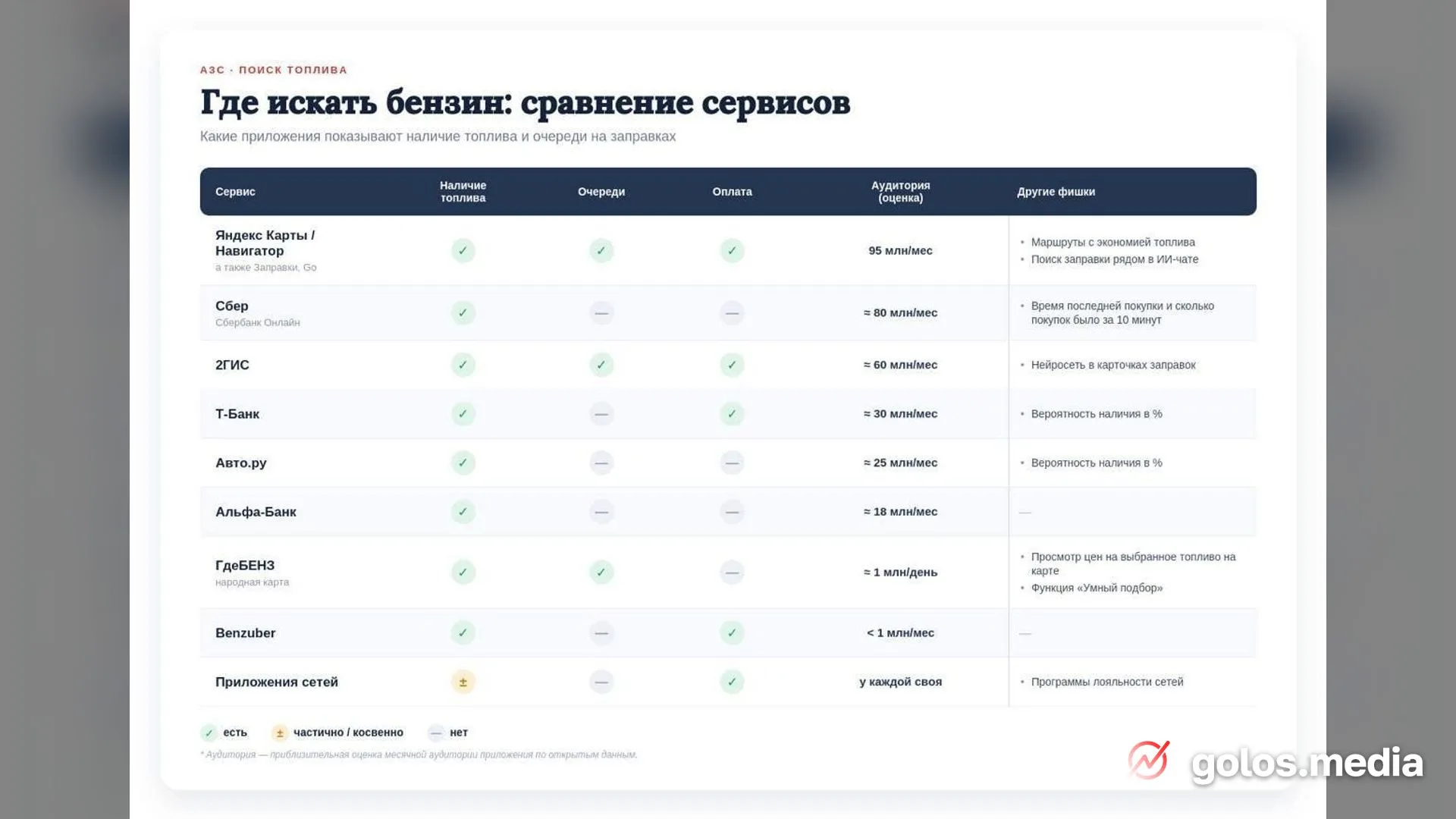The height and width of the screenshot is (819, 1456).
Task: Click the Benzuber service name
Action: point(245,632)
